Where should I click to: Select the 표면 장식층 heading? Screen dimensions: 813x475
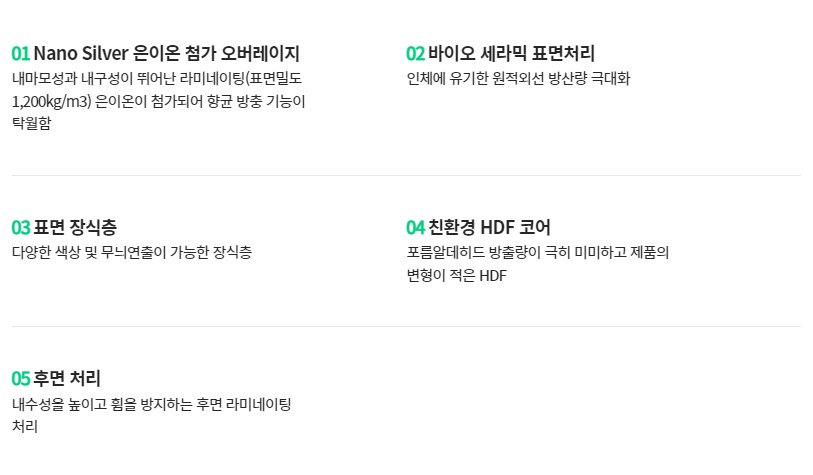[75, 227]
